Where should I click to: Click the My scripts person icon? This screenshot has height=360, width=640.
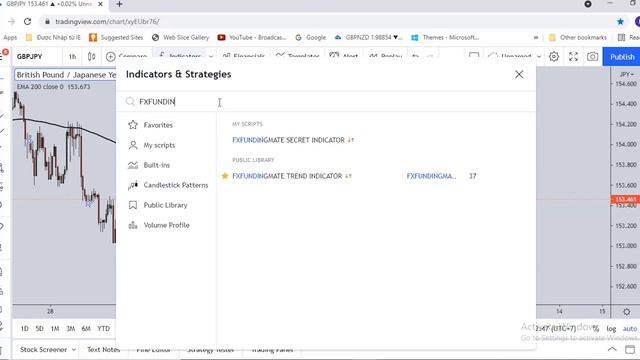pos(133,145)
